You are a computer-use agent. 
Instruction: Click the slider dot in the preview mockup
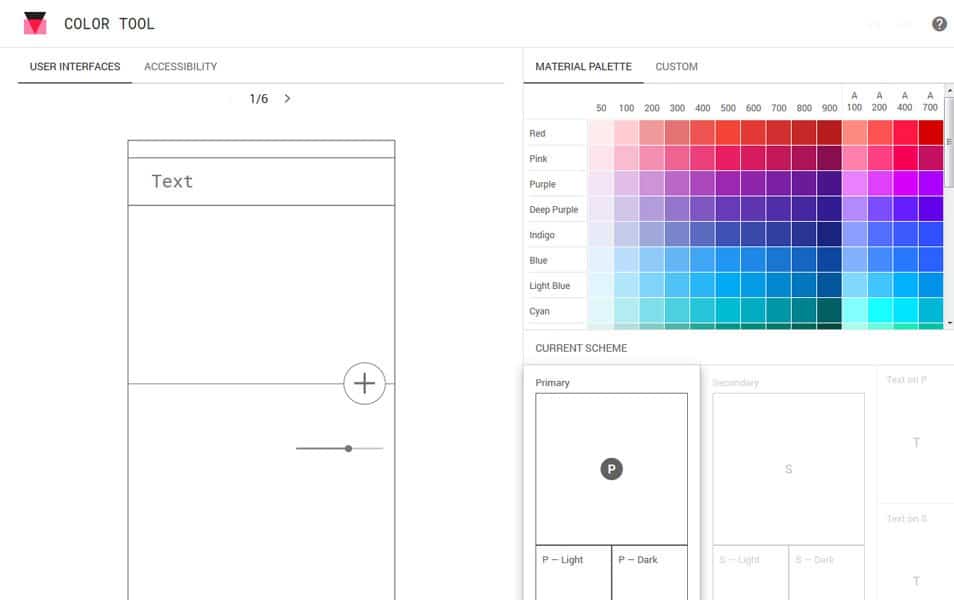tap(347, 448)
